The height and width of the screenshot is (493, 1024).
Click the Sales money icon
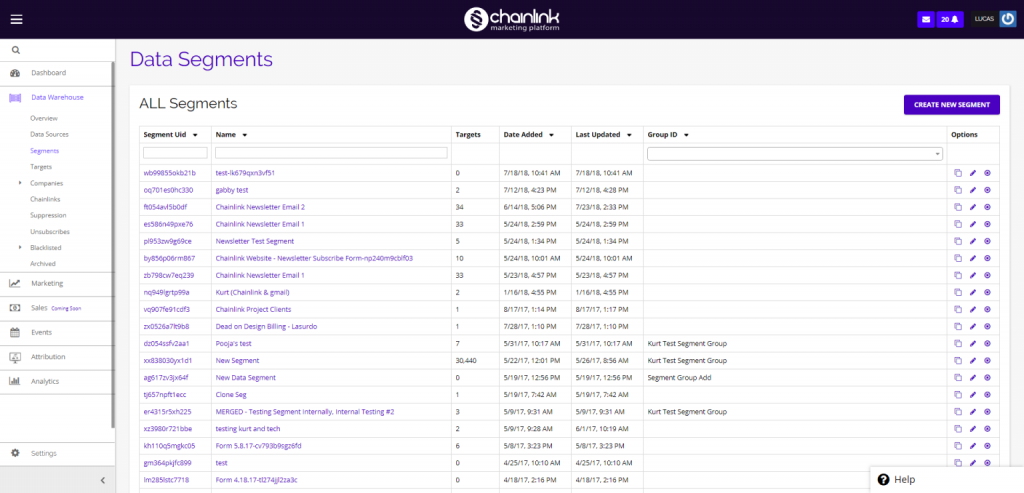point(14,308)
